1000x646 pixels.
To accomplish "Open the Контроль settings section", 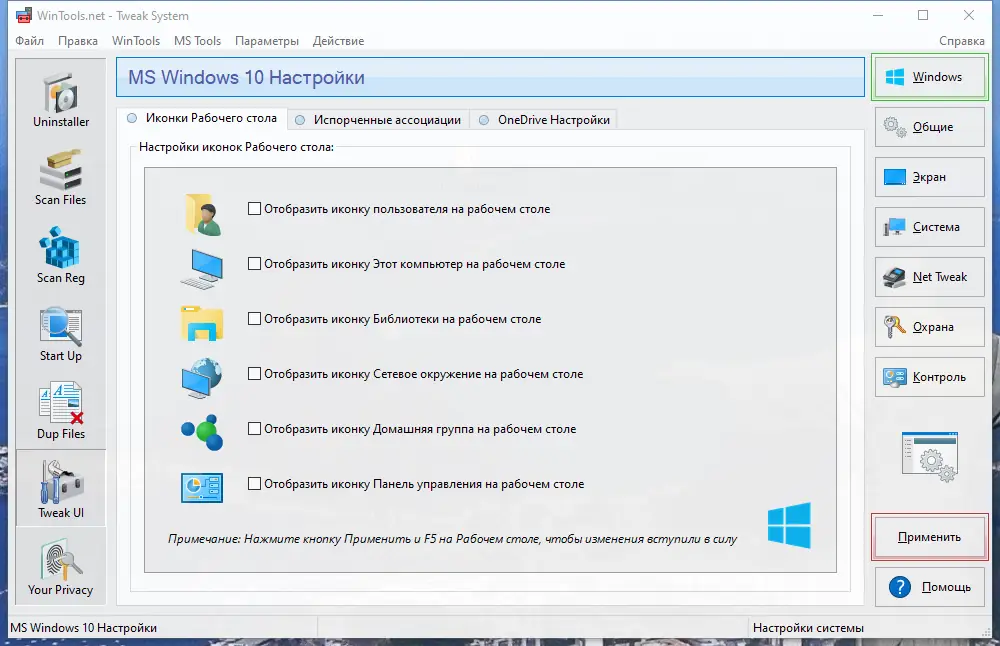I will coord(930,377).
